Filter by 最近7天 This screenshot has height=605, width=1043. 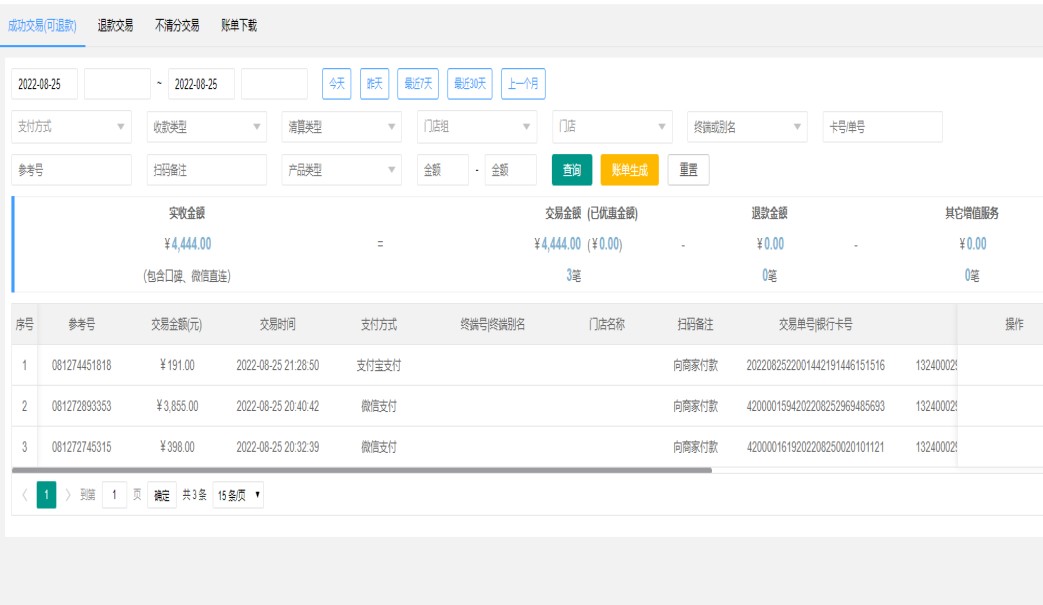417,84
